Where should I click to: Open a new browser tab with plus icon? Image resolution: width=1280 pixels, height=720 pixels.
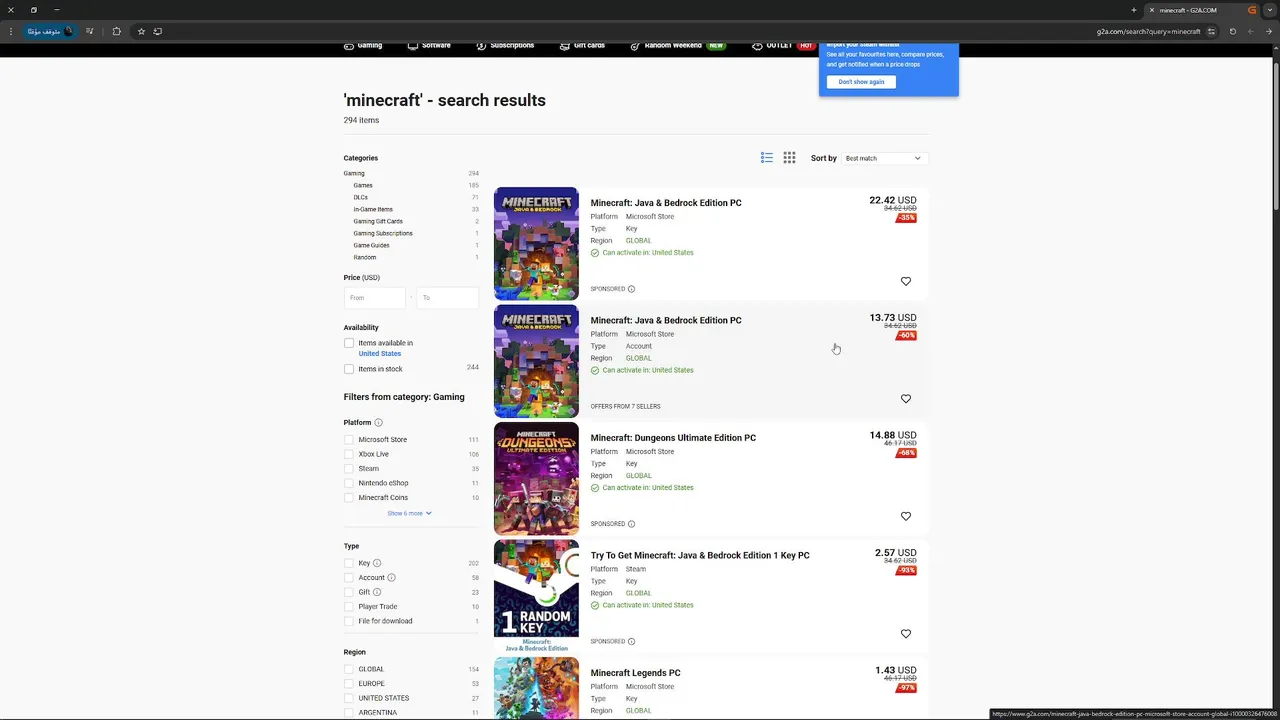[1134, 10]
